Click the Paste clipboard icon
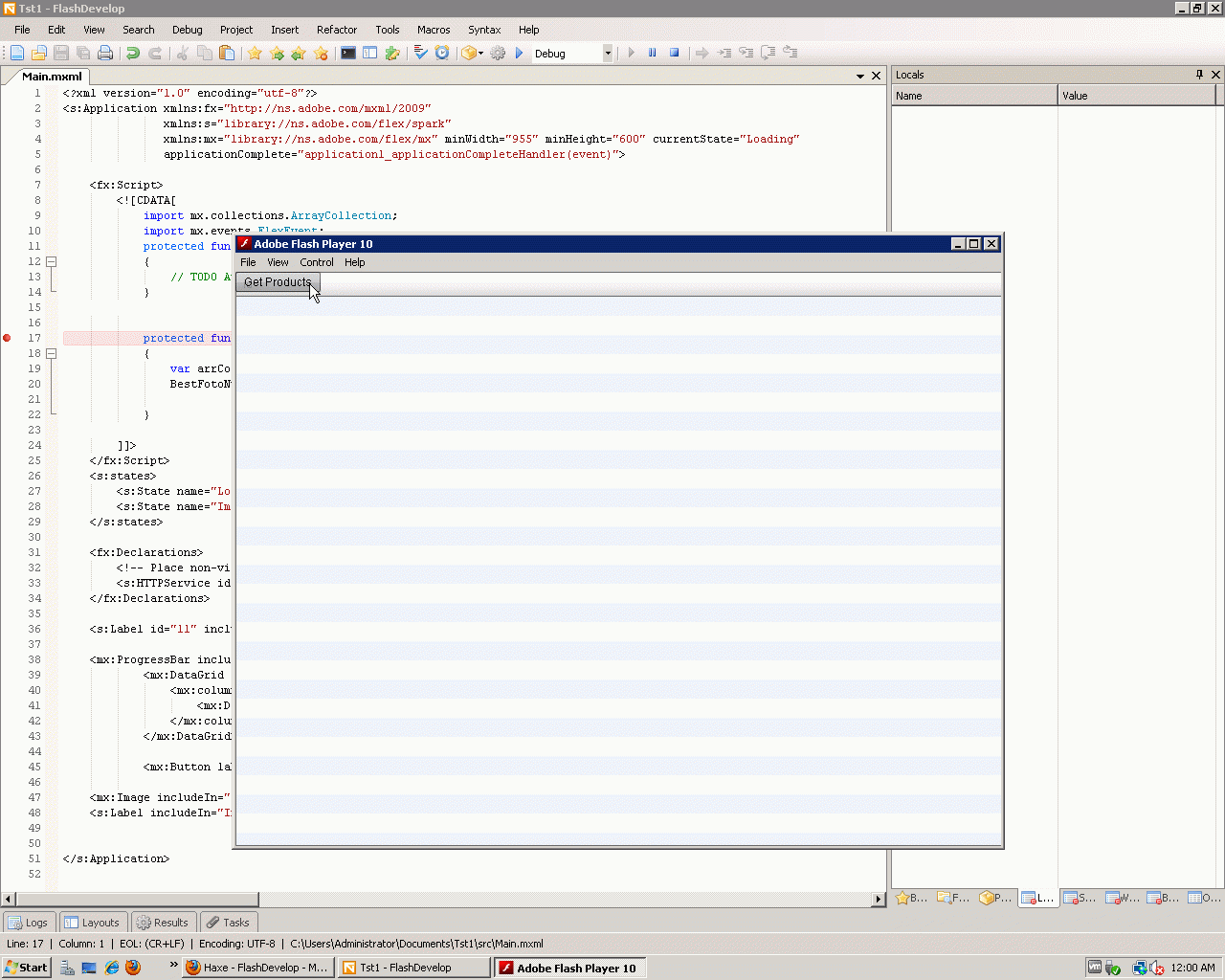The image size is (1225, 980). 227,54
